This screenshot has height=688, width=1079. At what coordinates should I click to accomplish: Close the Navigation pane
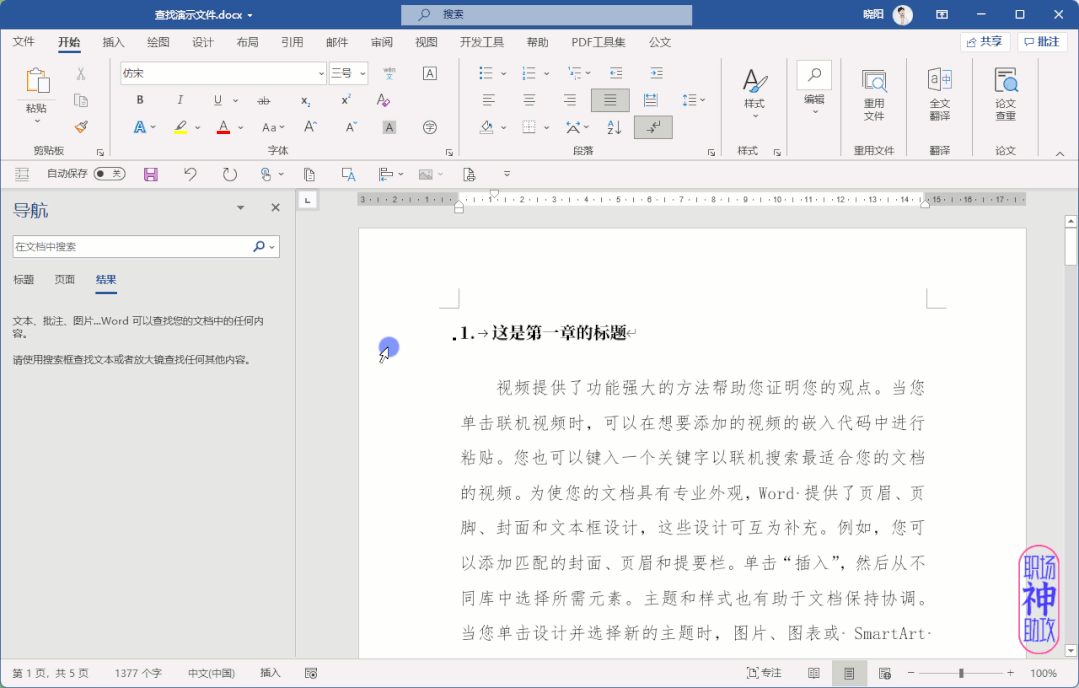275,207
